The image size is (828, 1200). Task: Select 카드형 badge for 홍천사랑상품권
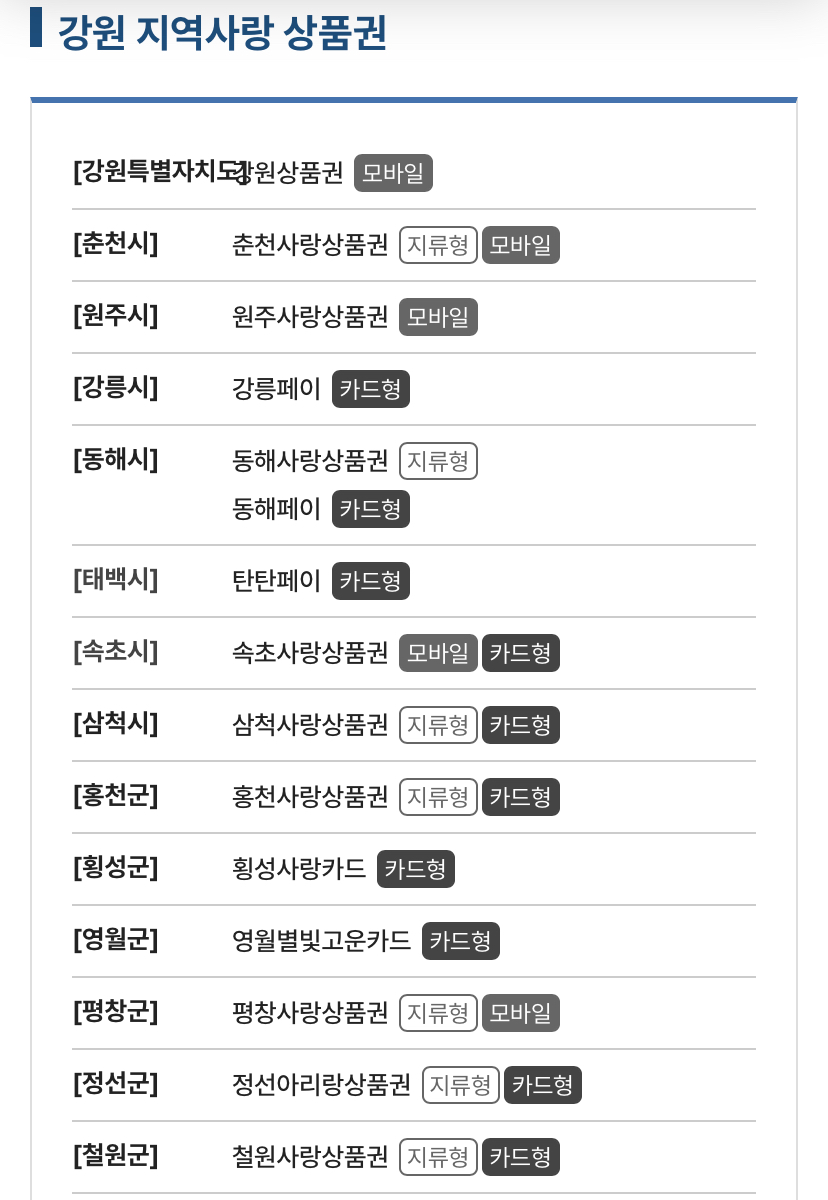(521, 797)
